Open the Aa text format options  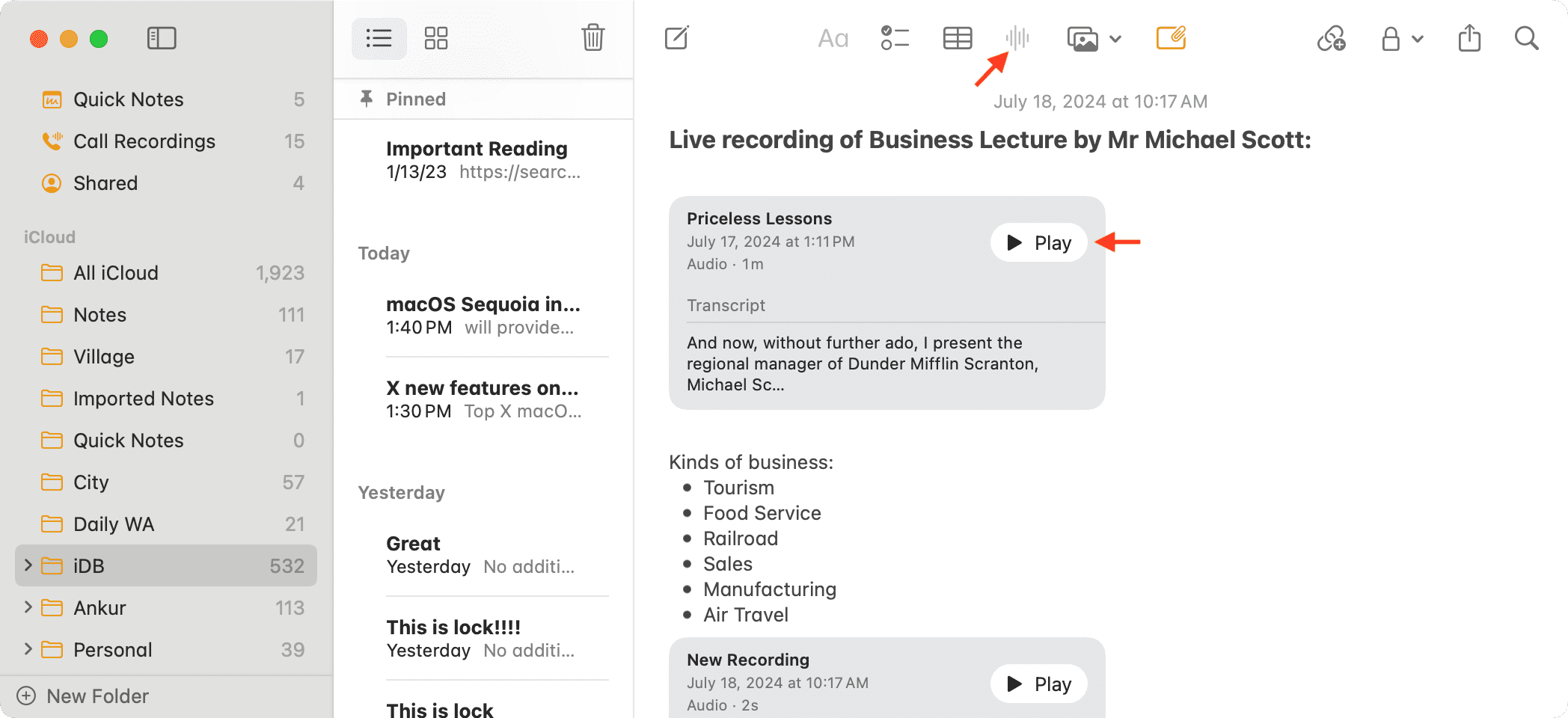pyautogui.click(x=833, y=38)
